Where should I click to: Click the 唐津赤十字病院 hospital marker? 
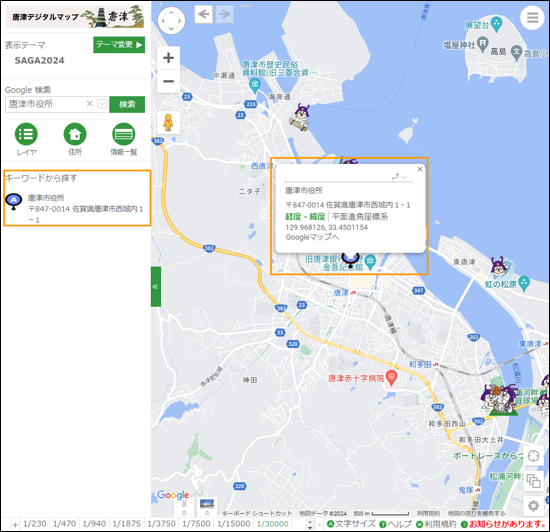[x=391, y=378]
